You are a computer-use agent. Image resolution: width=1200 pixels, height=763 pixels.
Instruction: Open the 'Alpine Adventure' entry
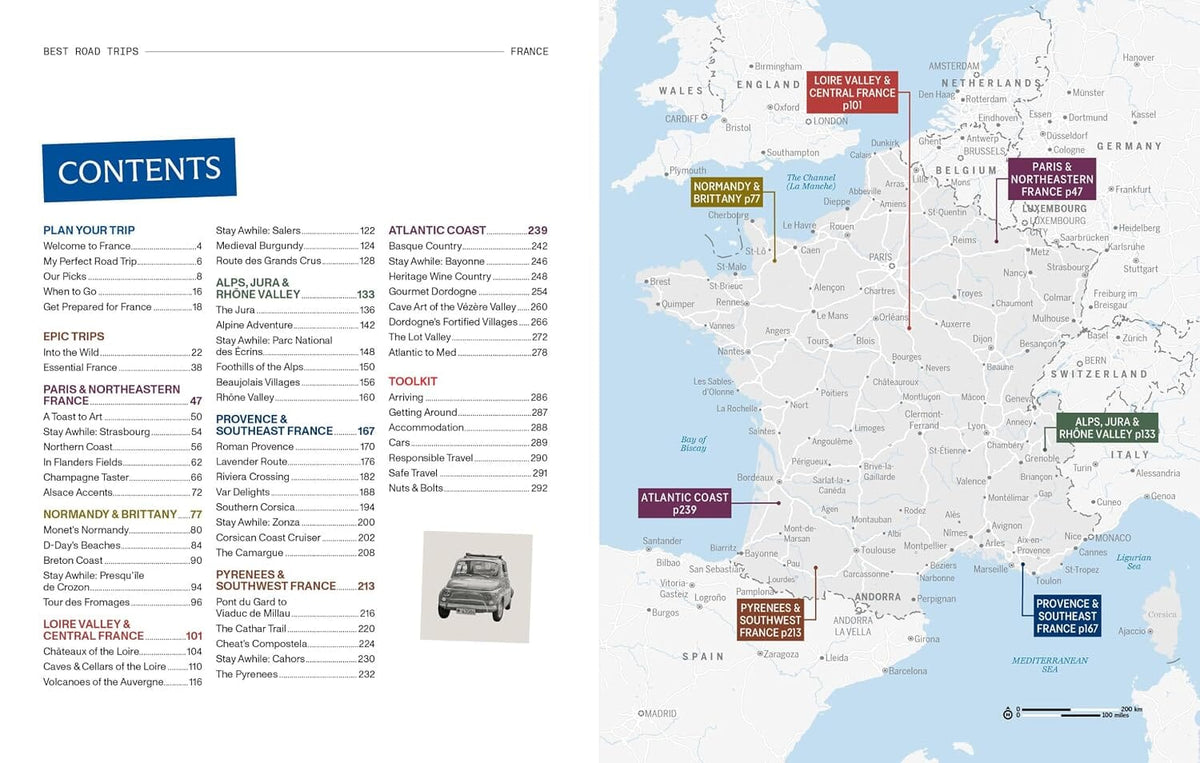(x=296, y=325)
